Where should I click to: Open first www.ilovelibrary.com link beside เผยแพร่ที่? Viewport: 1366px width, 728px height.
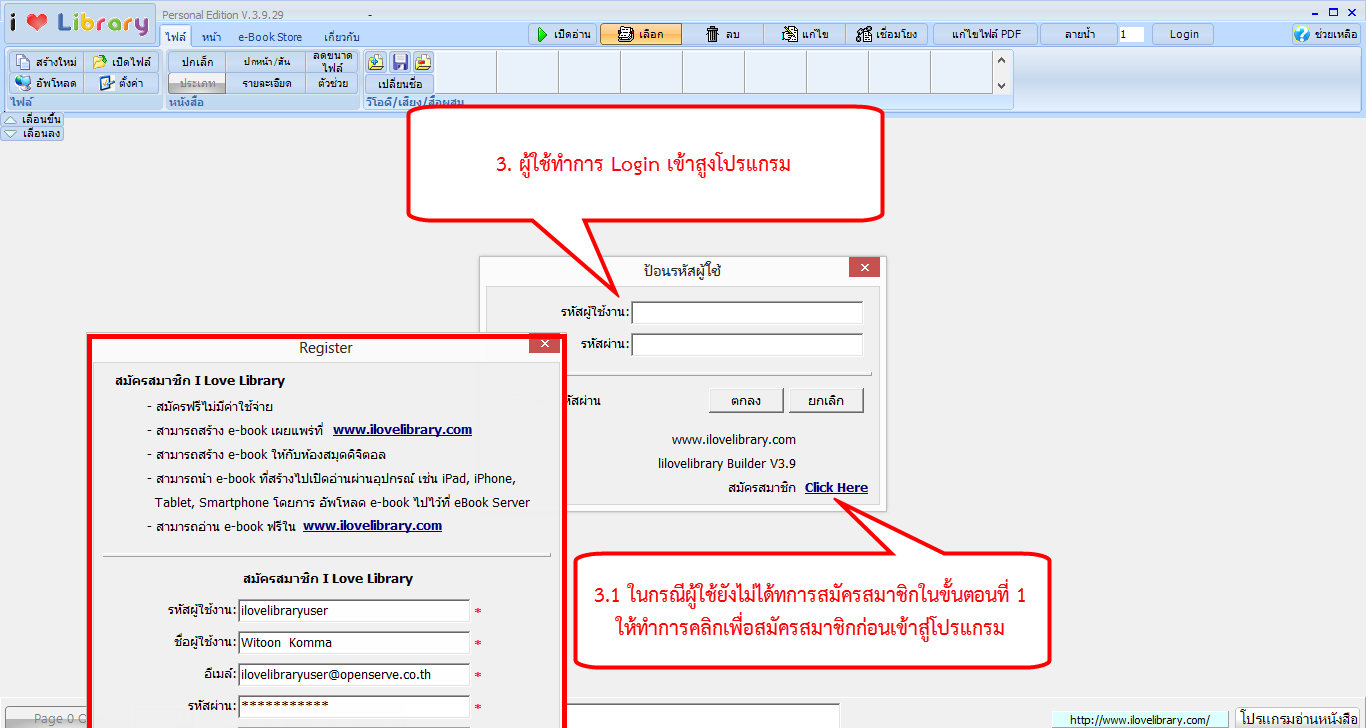point(402,430)
